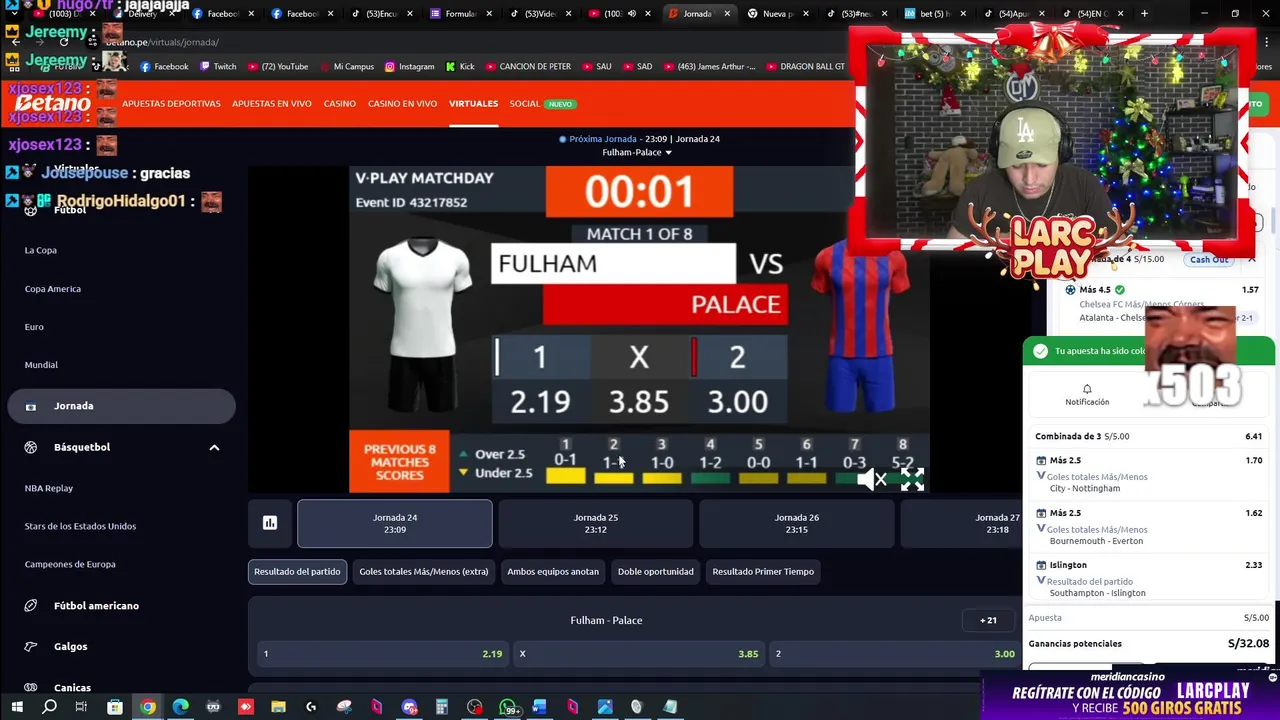Viewport: 1280px width, 720px height.
Task: Open Instagram bookmark
Action: [x=409, y=67]
